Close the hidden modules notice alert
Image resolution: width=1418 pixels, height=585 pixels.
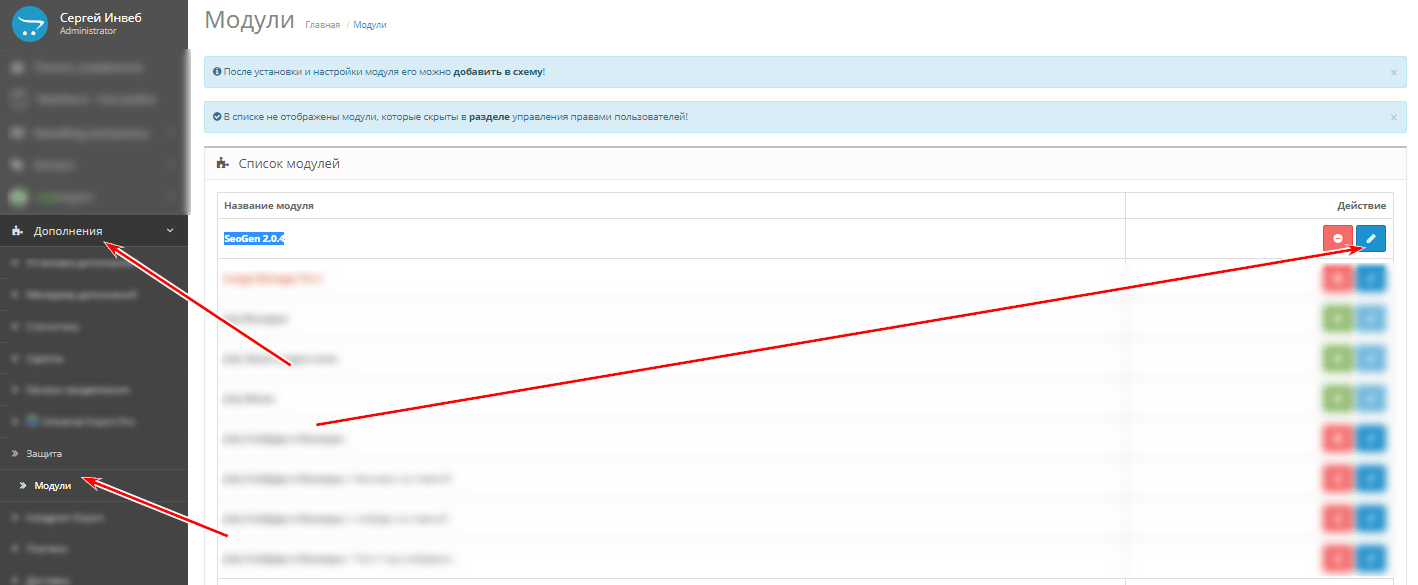(x=1394, y=117)
